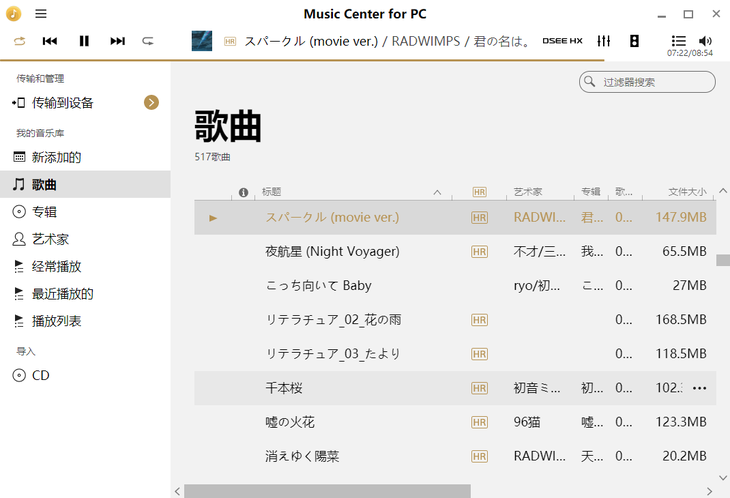Click artist ryo/初... cell
This screenshot has height=498, width=730.
[537, 285]
